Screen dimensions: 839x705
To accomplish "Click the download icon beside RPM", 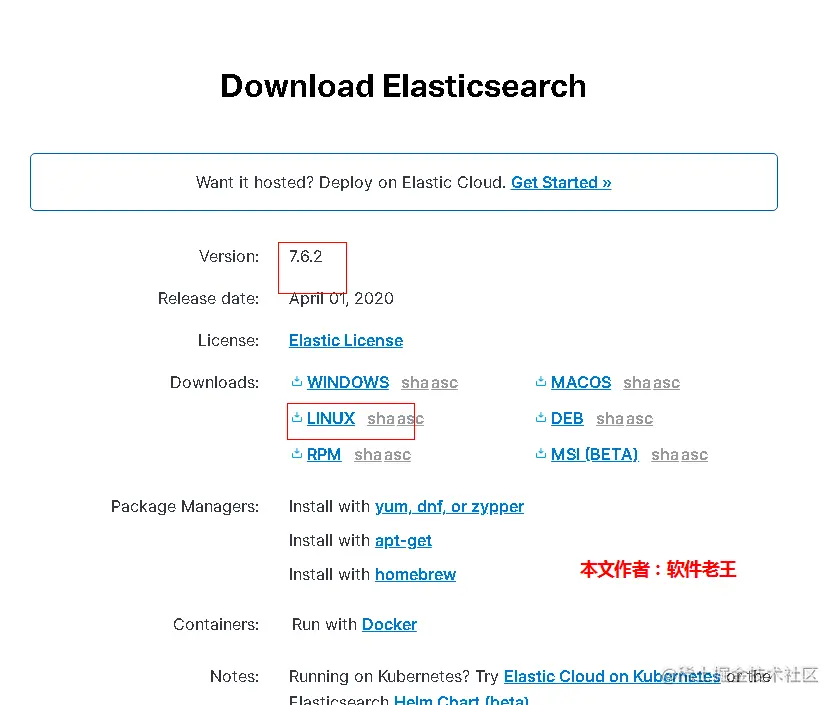I will point(296,454).
